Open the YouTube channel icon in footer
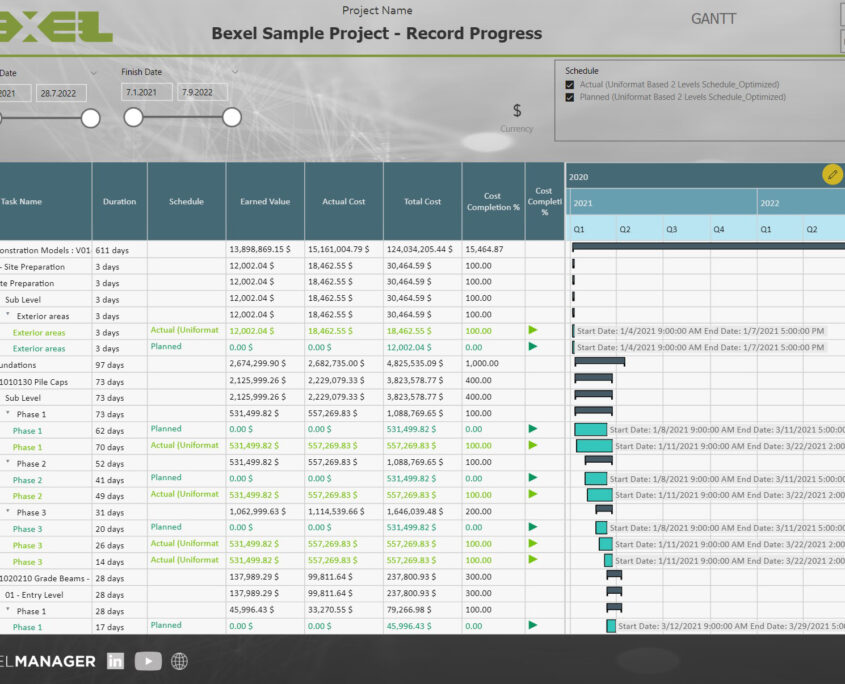Viewport: 845px width, 684px height. (x=146, y=661)
